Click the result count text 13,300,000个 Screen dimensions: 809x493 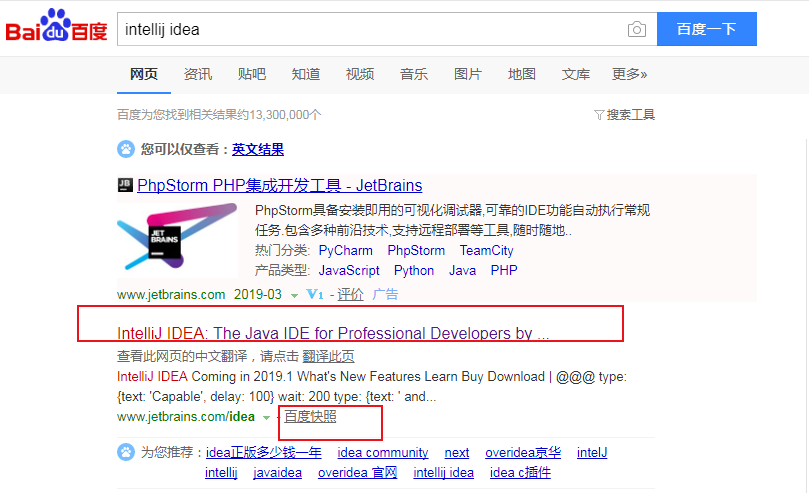click(x=285, y=114)
